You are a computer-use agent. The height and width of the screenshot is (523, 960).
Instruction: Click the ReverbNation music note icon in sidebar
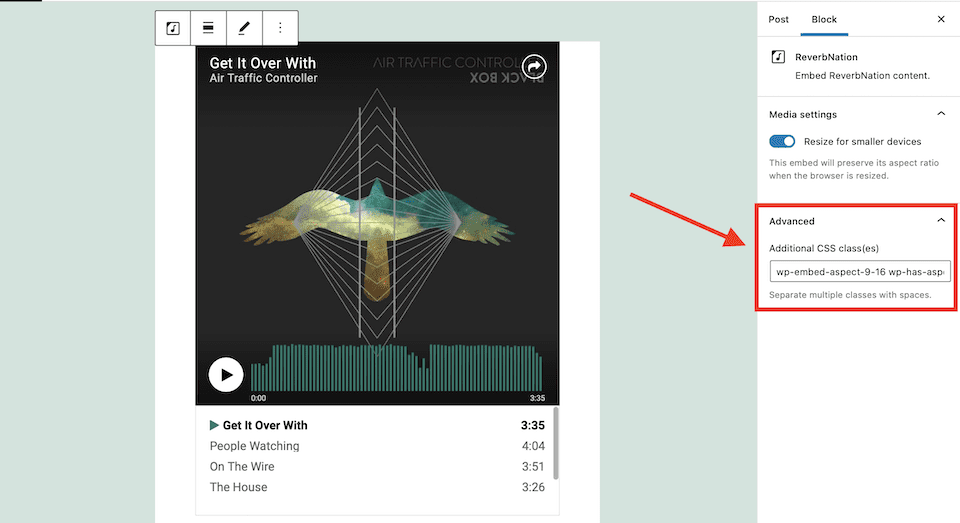[778, 57]
